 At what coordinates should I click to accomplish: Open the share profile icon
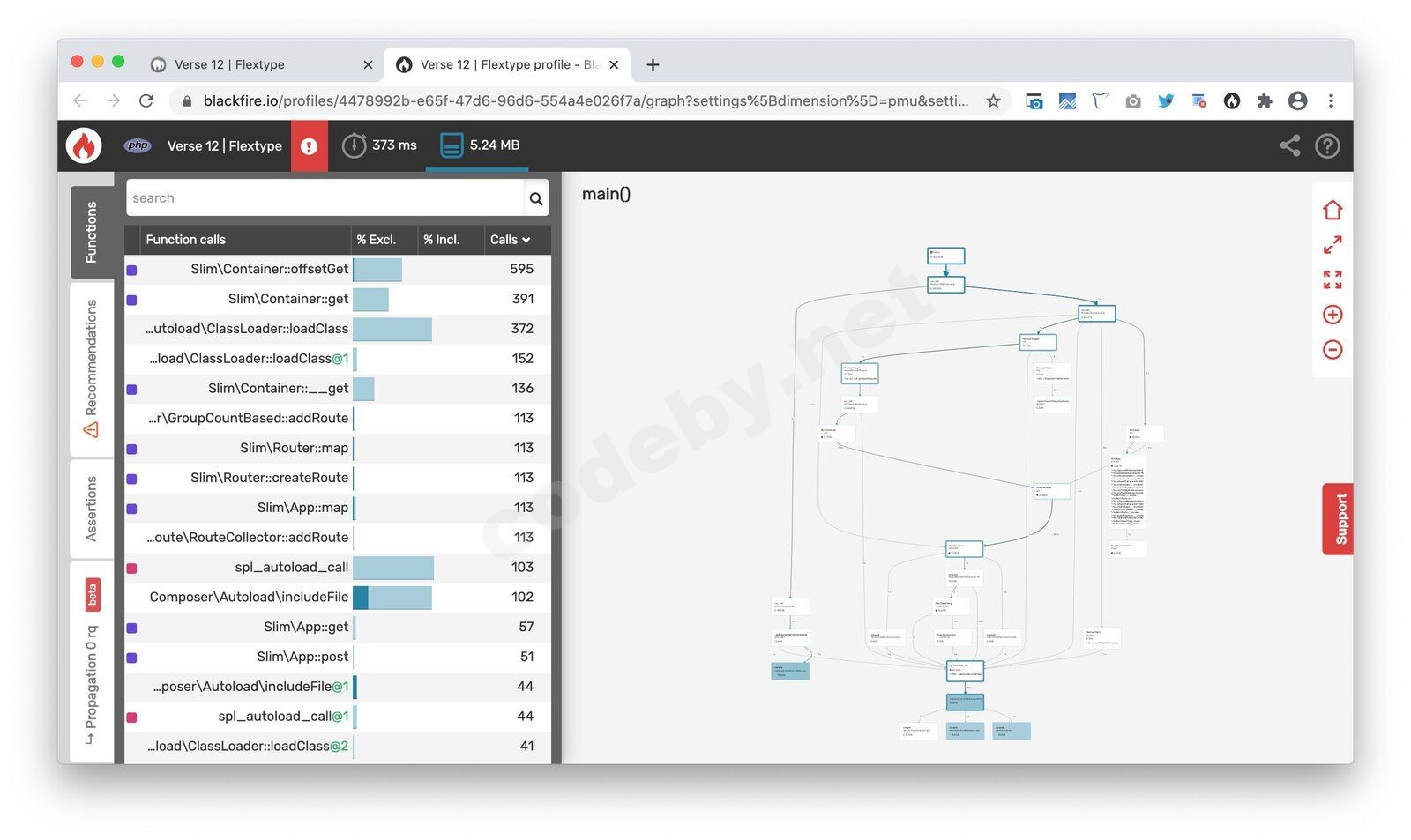pos(1289,145)
